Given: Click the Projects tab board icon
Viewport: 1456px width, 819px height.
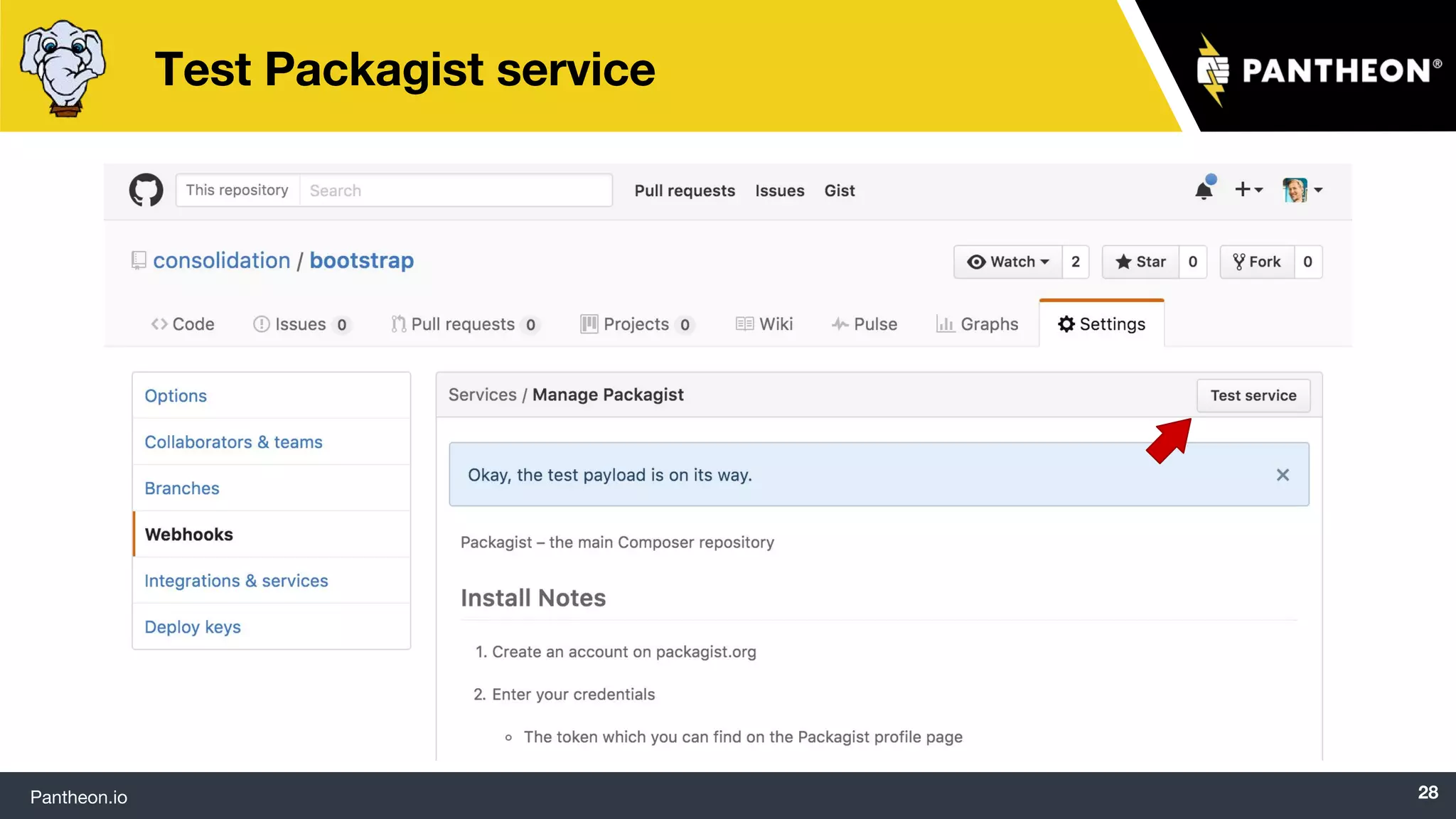Looking at the screenshot, I should 589,324.
